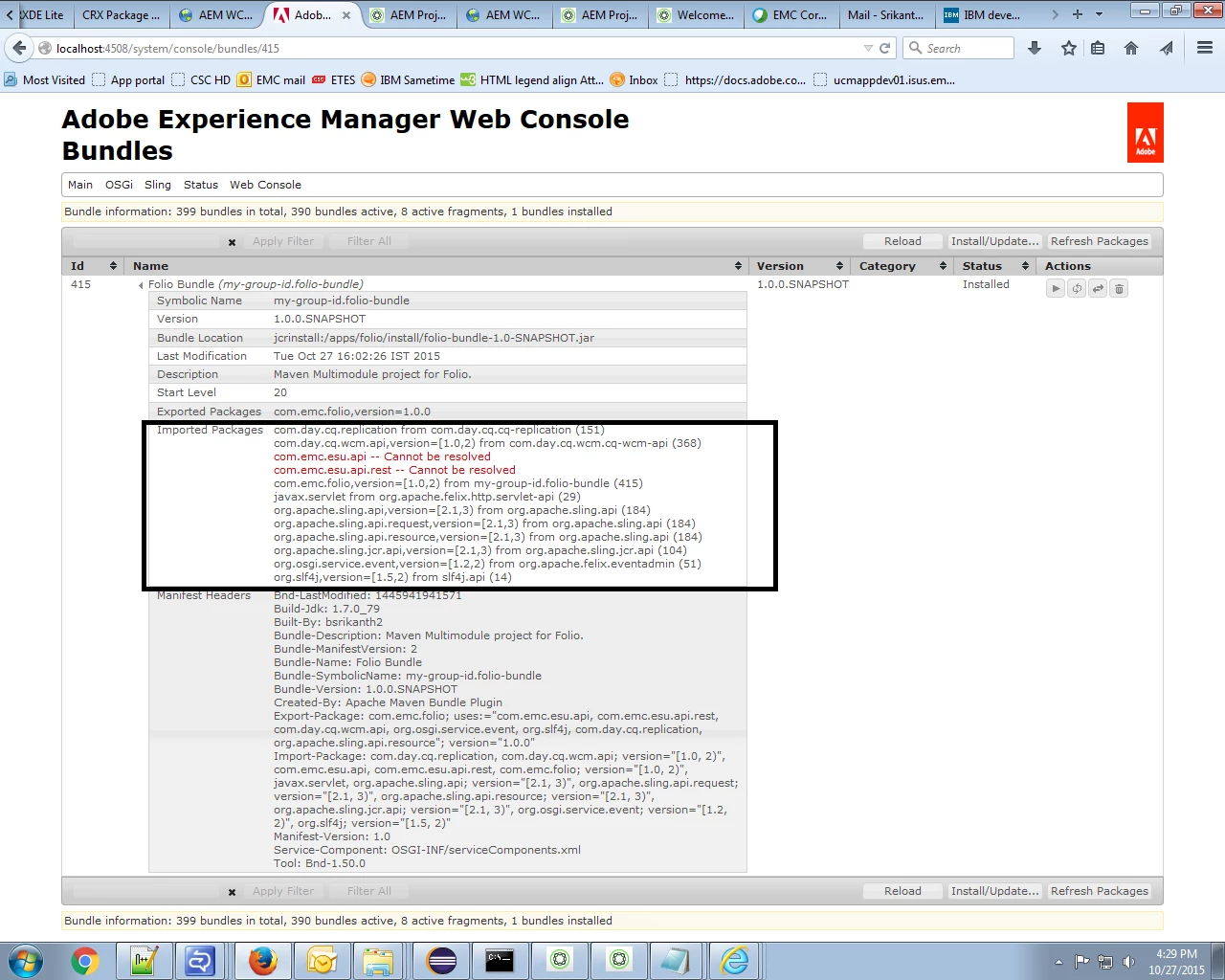Open the Status menu

[201, 185]
